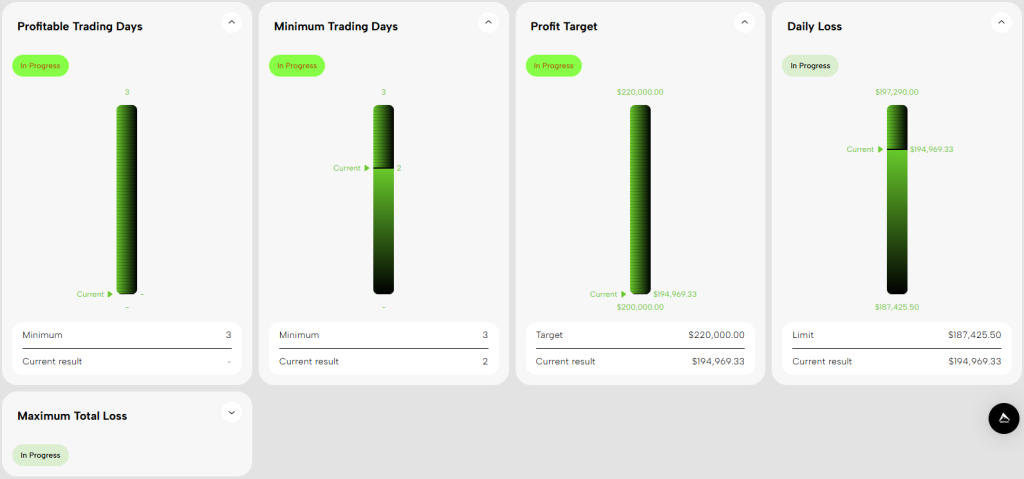Click In Progress badge in Minimum Trading Days
The height and width of the screenshot is (479, 1024).
297,66
